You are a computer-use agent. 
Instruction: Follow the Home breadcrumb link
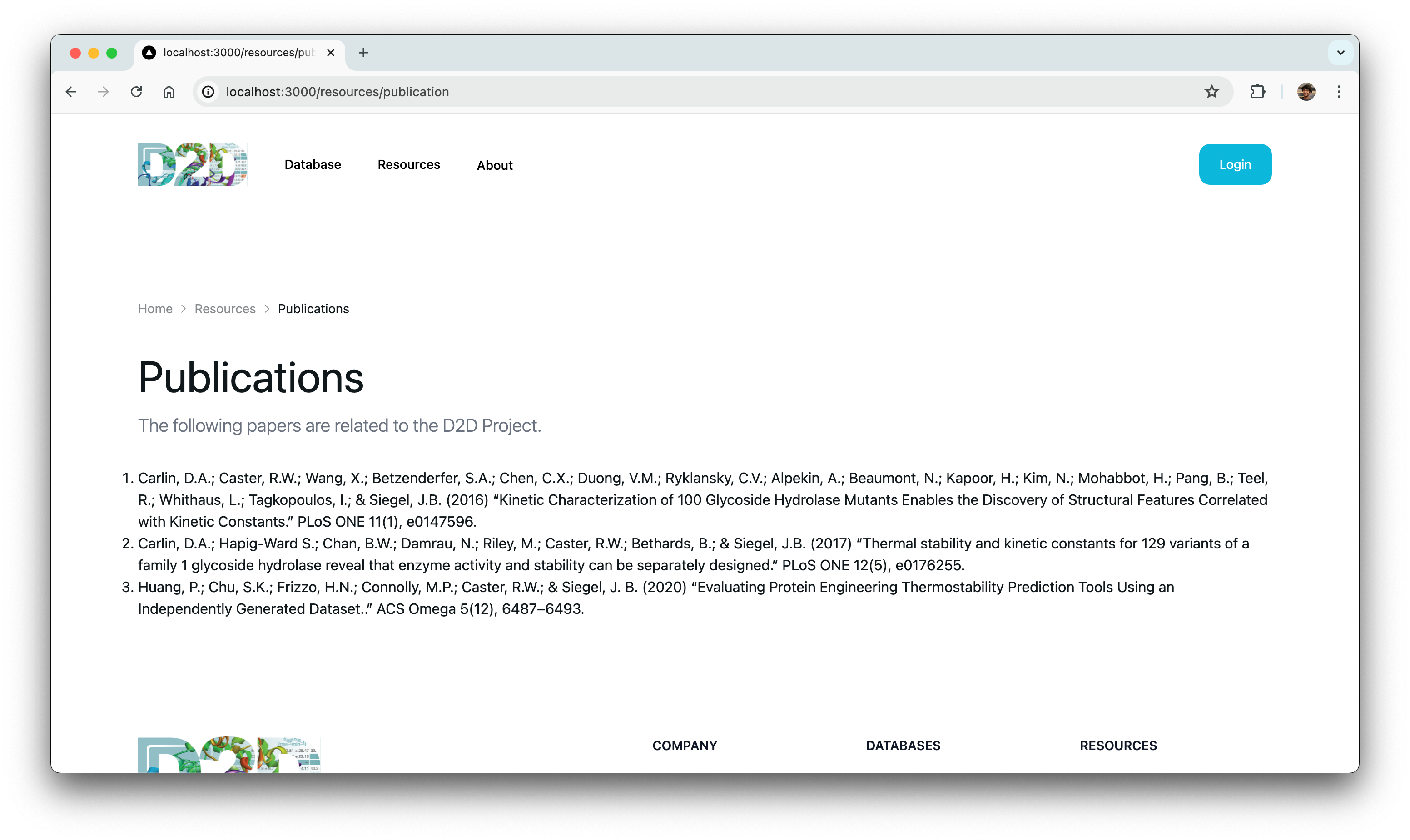tap(155, 309)
